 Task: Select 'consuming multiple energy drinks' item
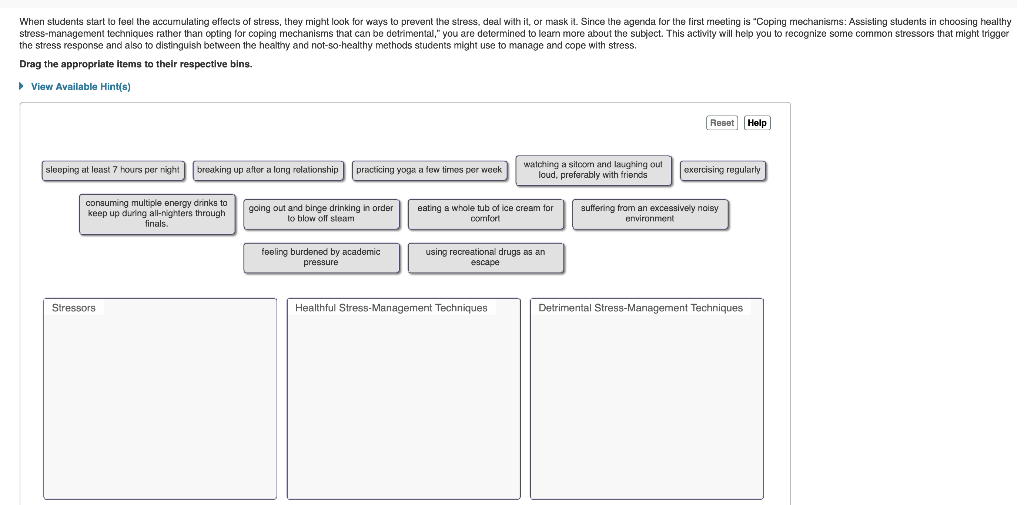point(157,214)
